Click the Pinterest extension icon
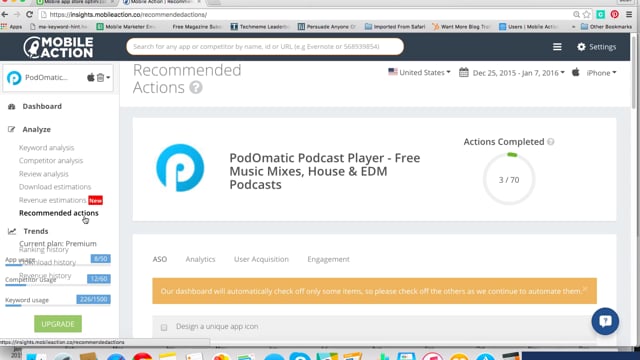Viewport: 640px width, 360px height. click(x=614, y=14)
